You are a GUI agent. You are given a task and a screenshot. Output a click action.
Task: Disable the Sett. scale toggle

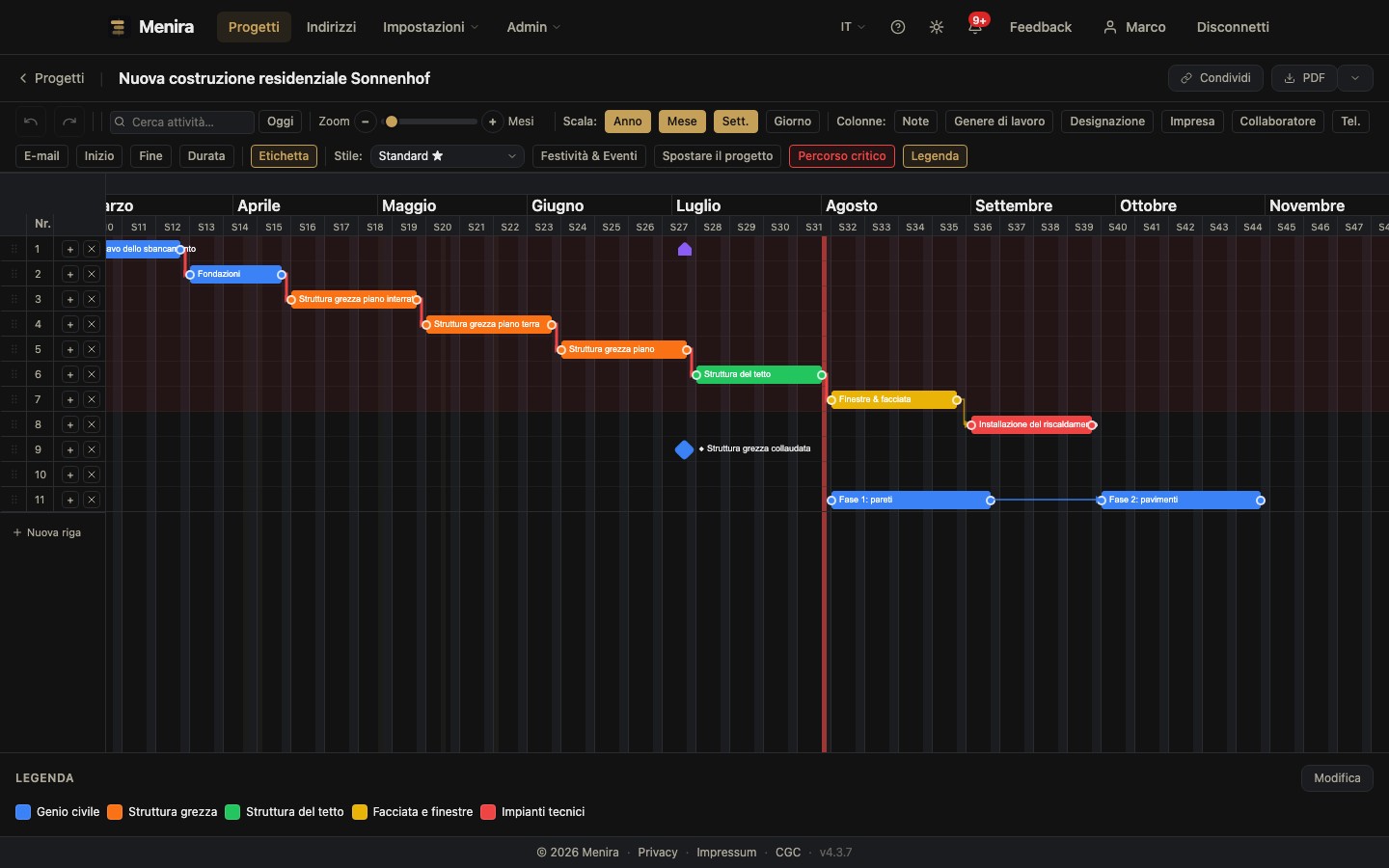click(735, 122)
